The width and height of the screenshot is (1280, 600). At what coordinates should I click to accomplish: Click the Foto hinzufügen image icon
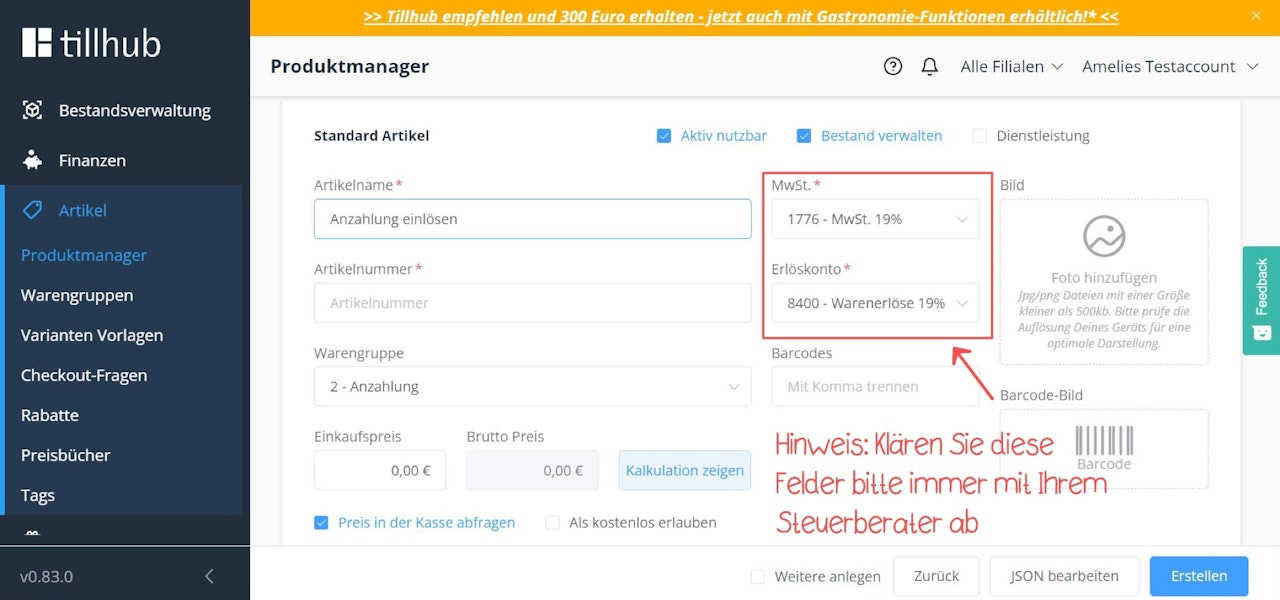(1104, 237)
